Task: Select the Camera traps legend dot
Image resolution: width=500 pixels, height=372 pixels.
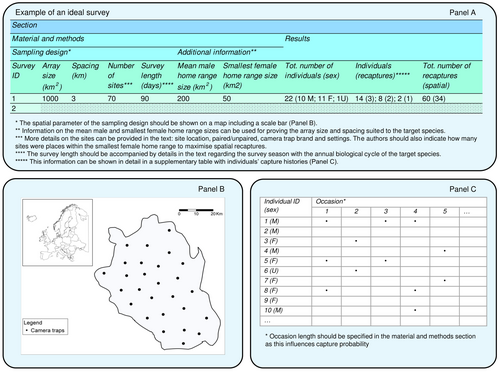Action: (x=27, y=330)
